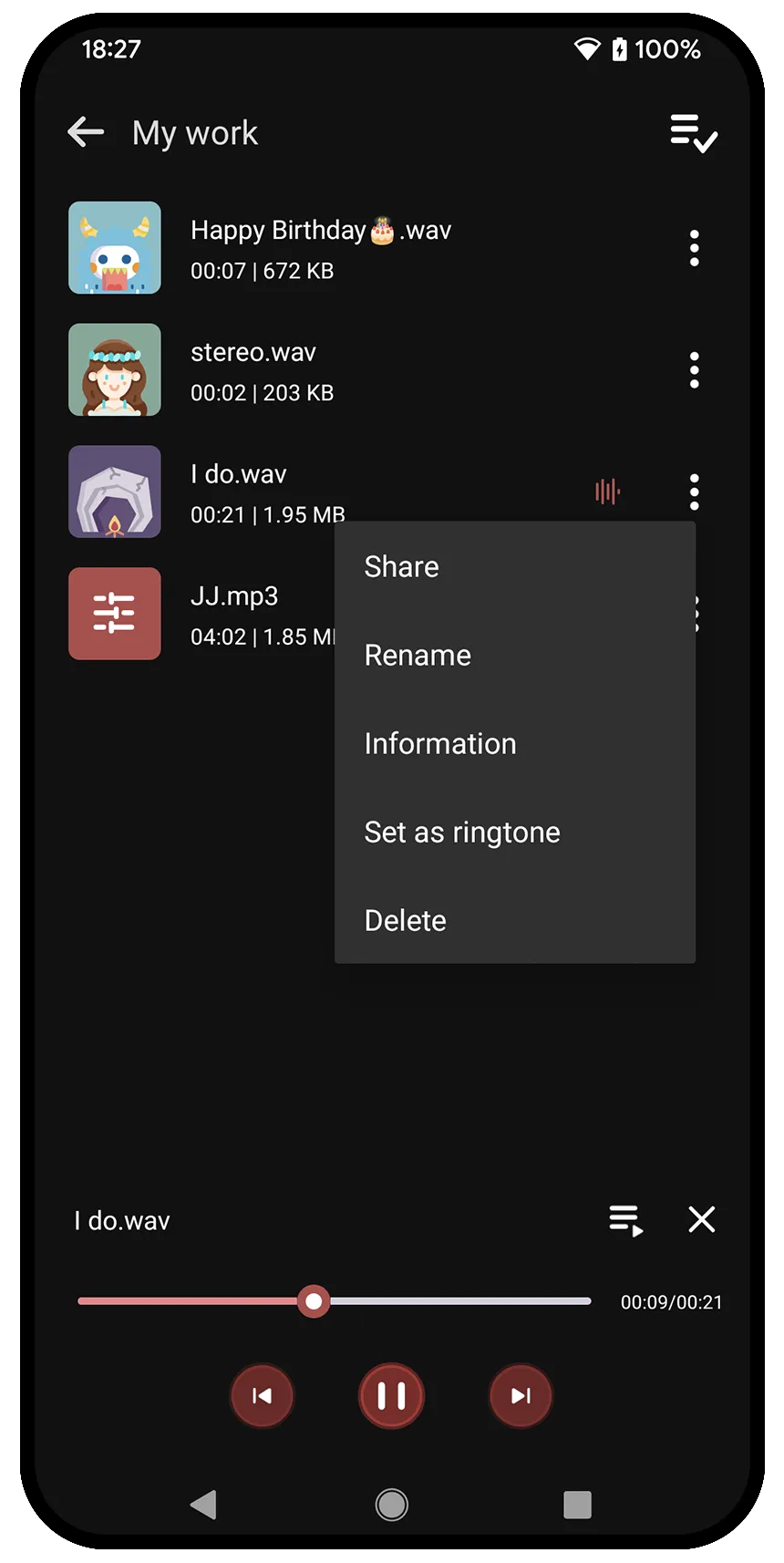
Task: Open the JJ.mp3 equalizer thumbnail
Action: click(115, 614)
